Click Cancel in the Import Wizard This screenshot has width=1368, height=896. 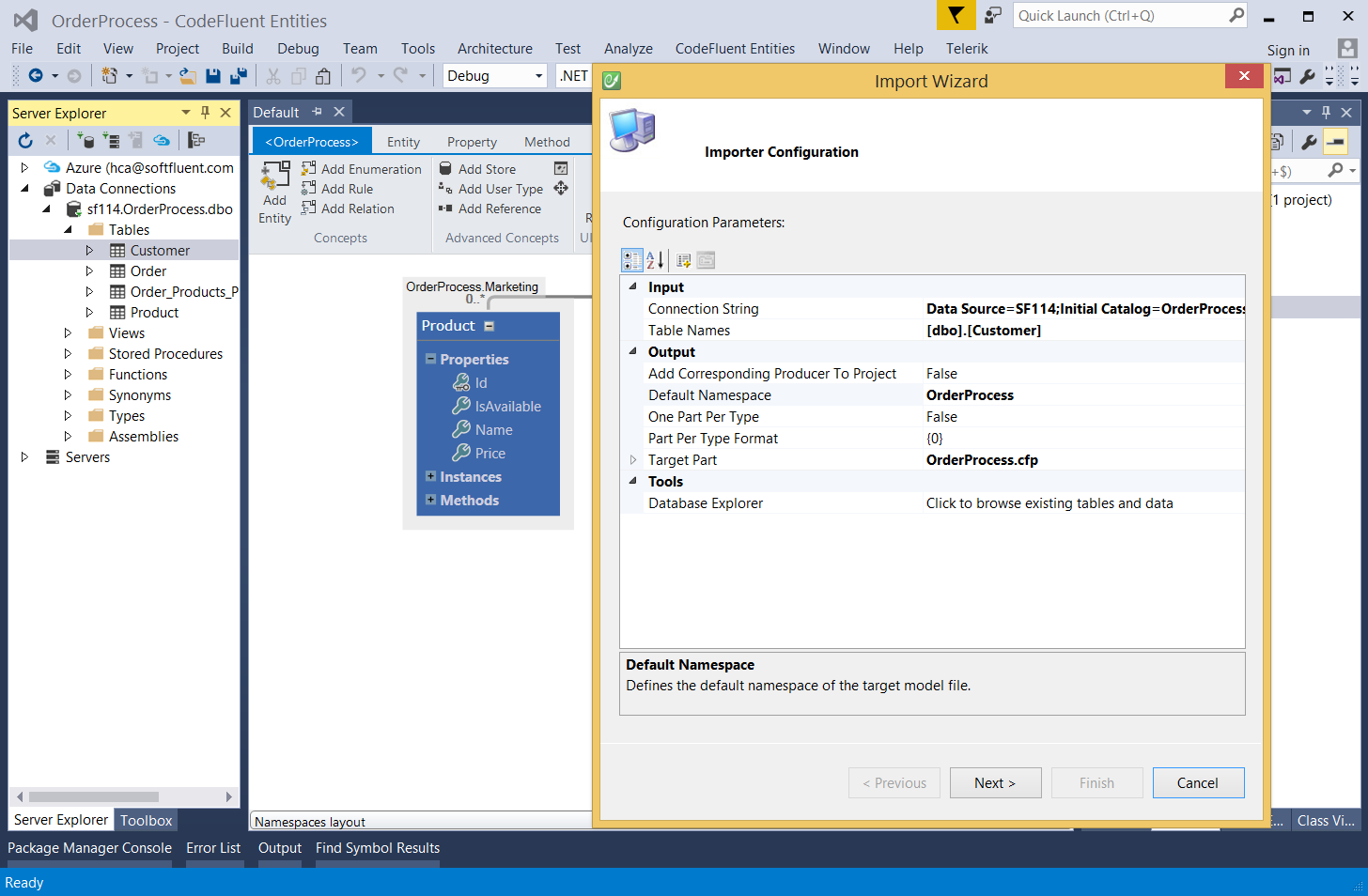point(1198,783)
